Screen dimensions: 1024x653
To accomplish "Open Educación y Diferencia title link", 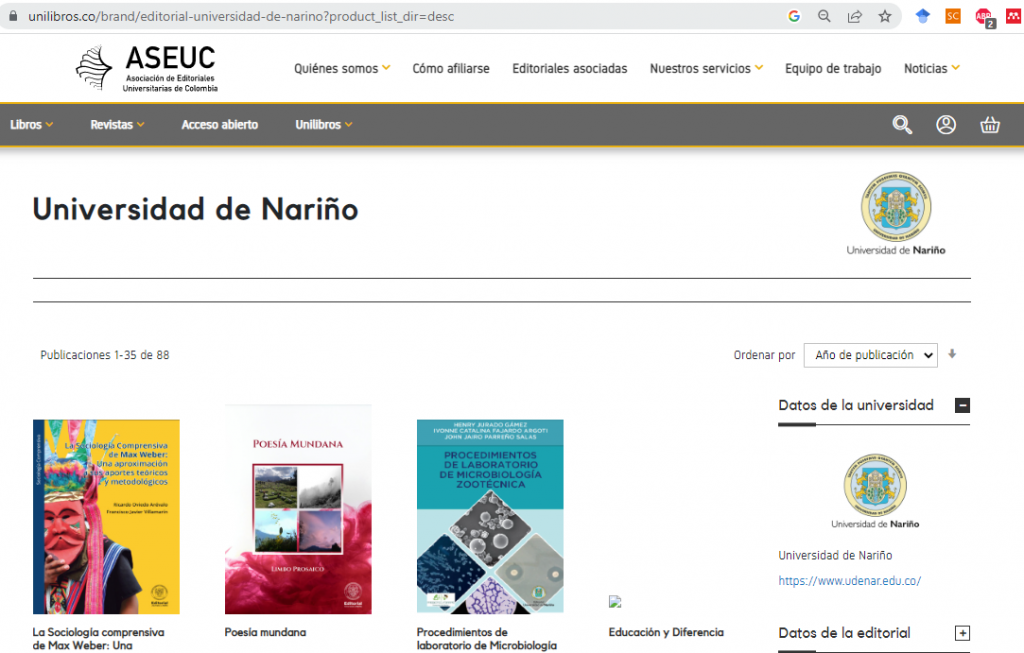I will pos(666,632).
